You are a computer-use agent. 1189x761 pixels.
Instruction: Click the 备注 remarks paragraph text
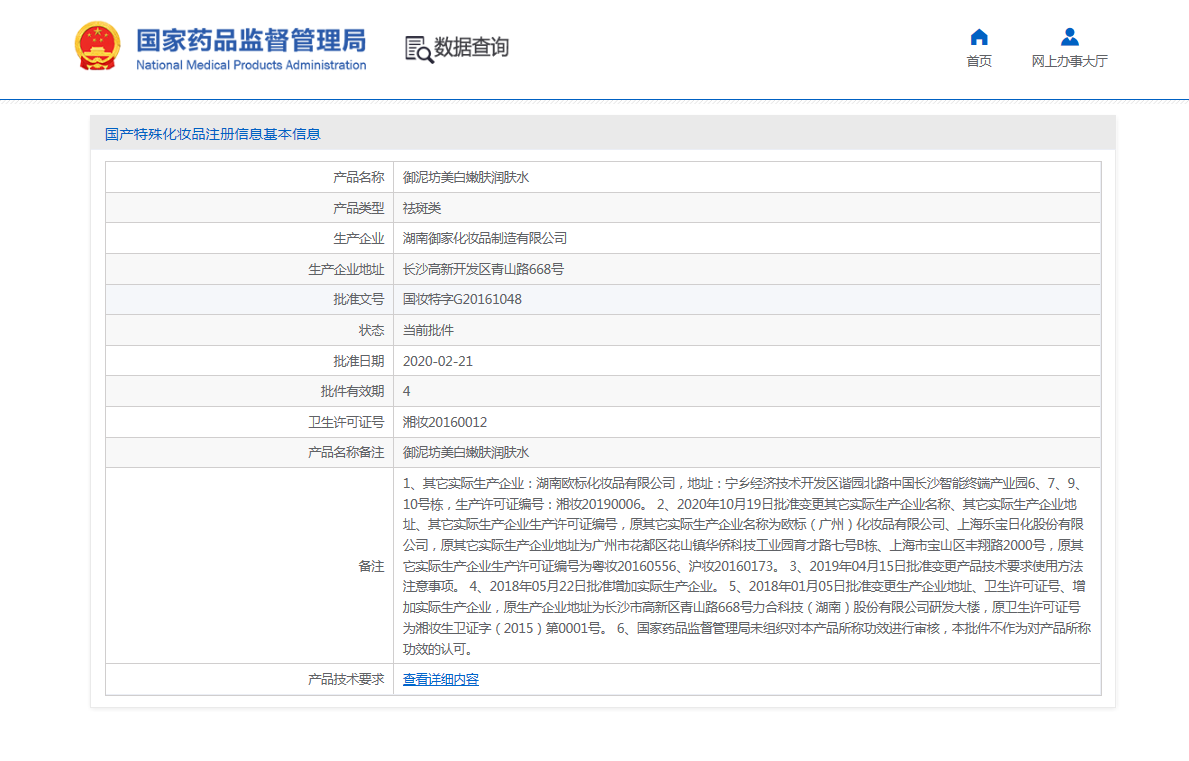tap(745, 566)
